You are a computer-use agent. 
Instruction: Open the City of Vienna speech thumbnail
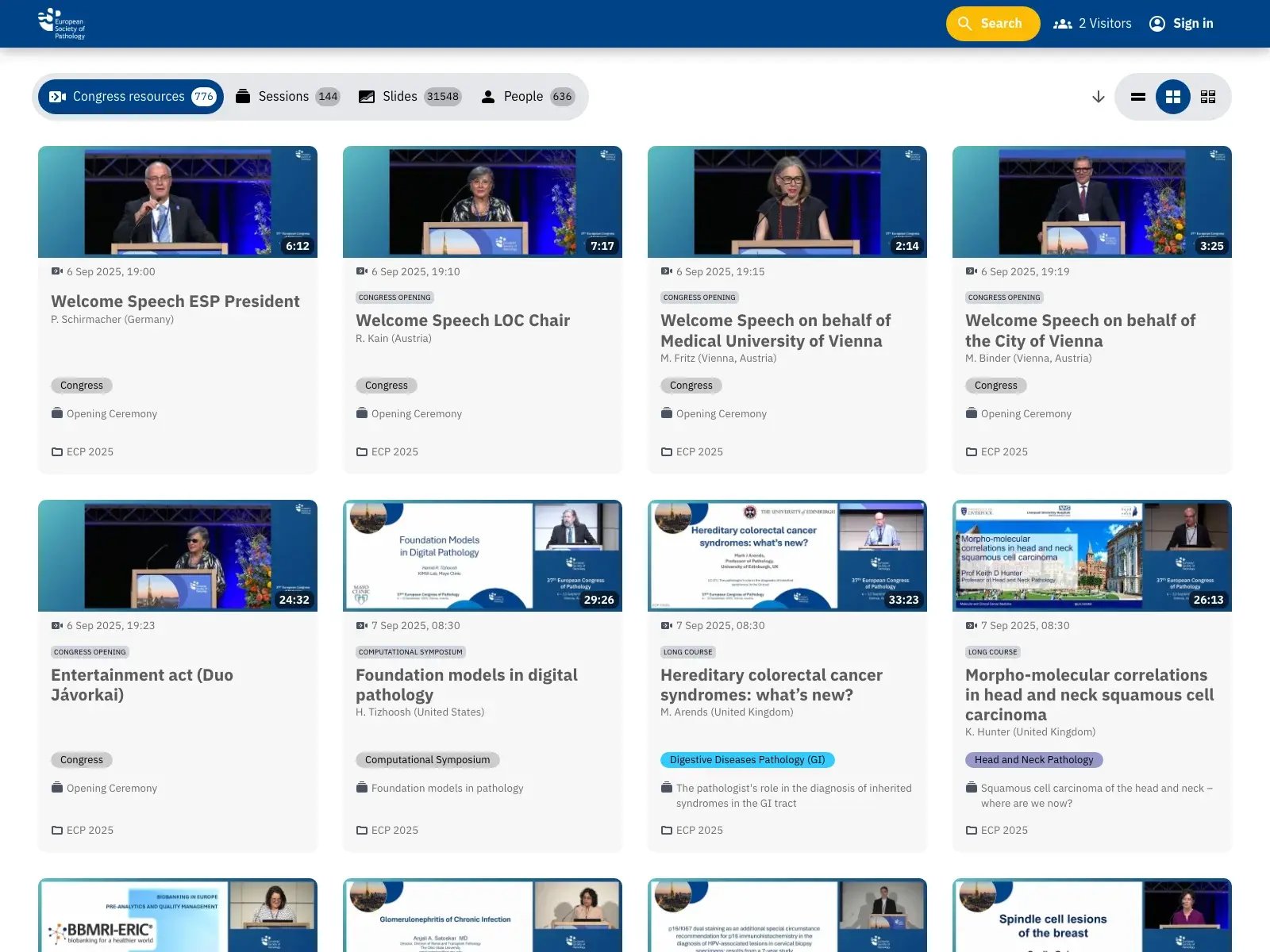[x=1092, y=202]
